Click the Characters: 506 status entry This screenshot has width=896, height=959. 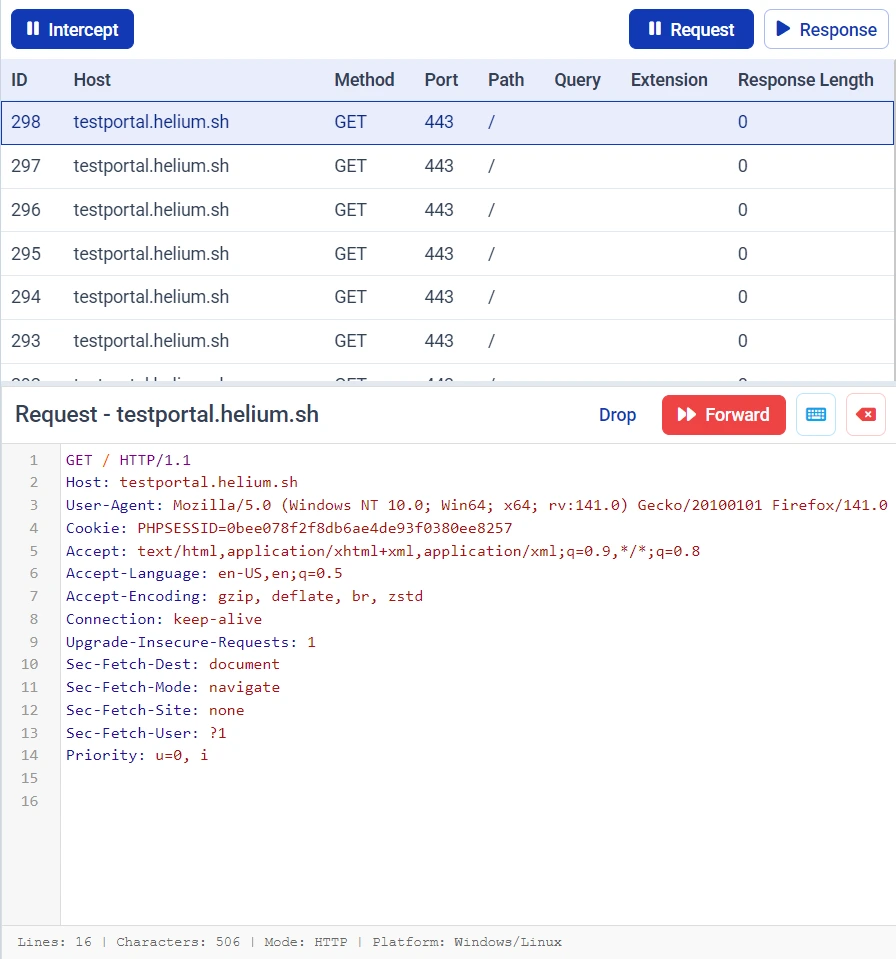tap(178, 942)
